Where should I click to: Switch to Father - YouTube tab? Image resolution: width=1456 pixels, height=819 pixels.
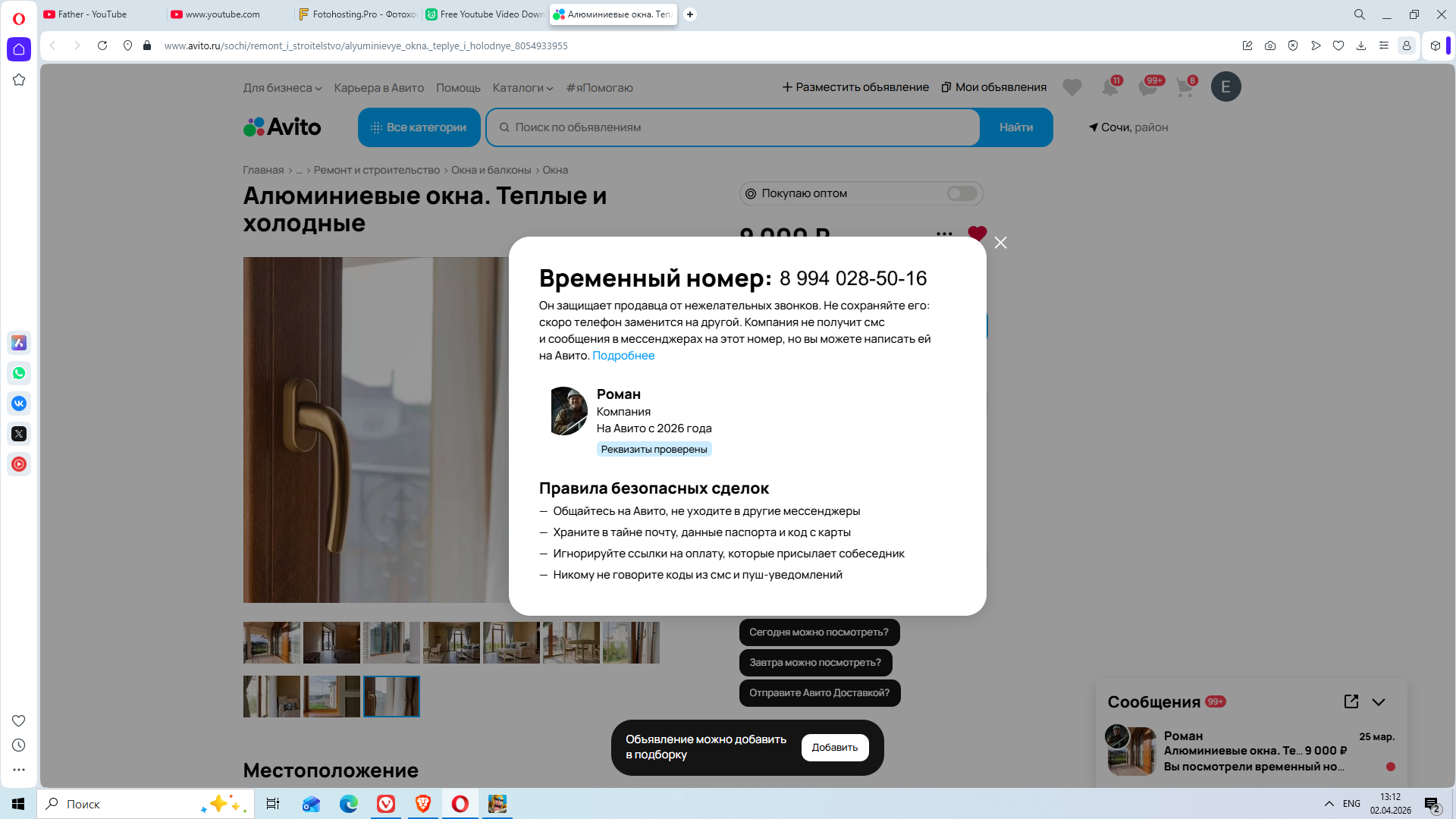click(93, 14)
